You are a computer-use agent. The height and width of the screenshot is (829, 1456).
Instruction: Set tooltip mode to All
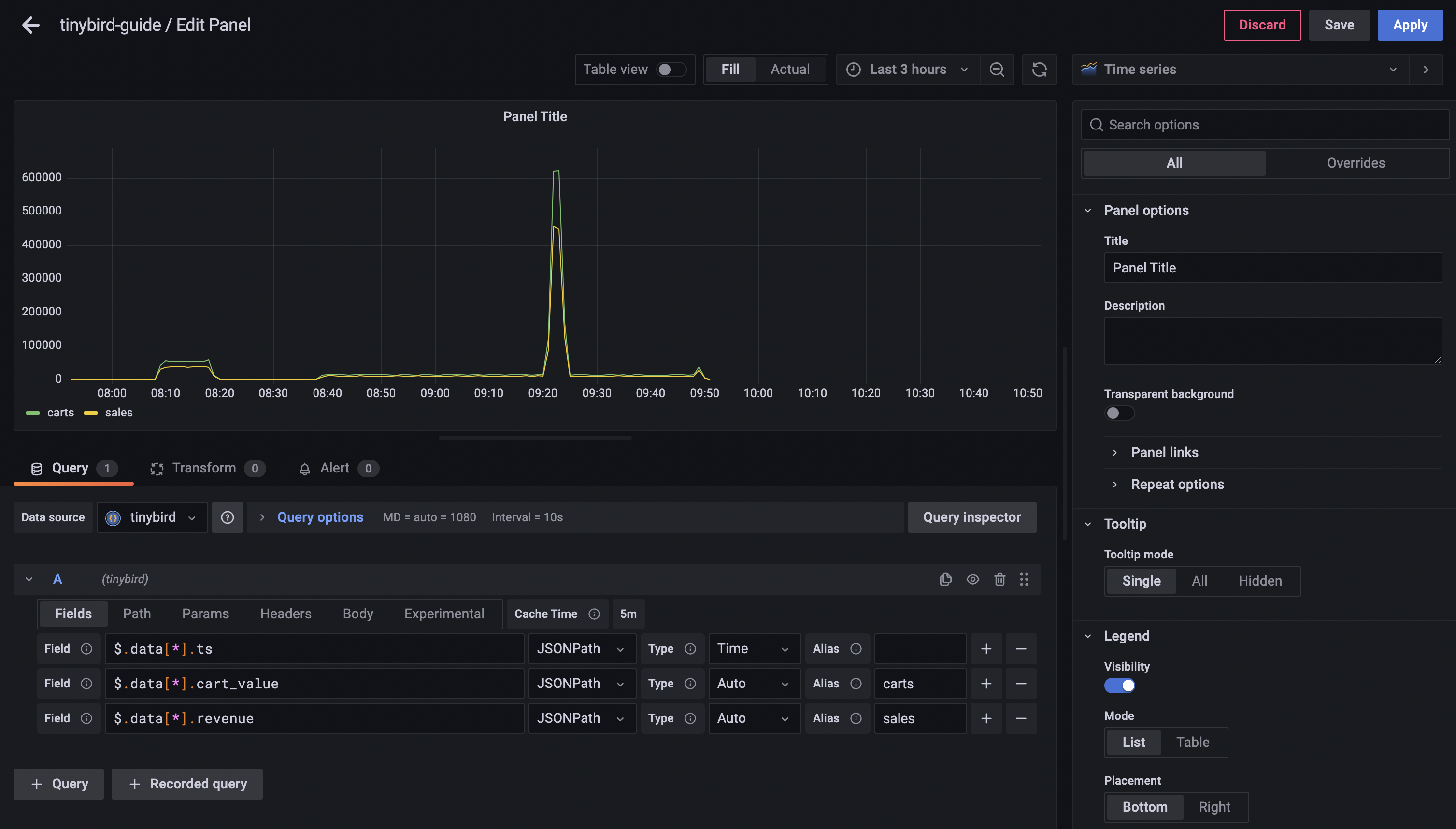[x=1199, y=581]
